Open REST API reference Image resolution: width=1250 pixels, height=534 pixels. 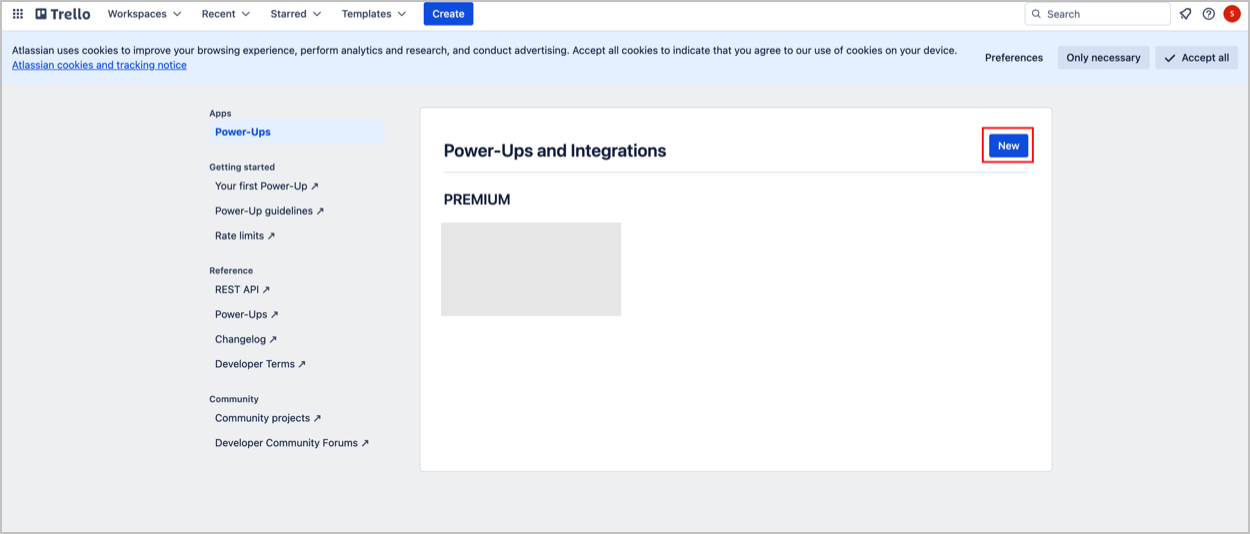coord(243,289)
